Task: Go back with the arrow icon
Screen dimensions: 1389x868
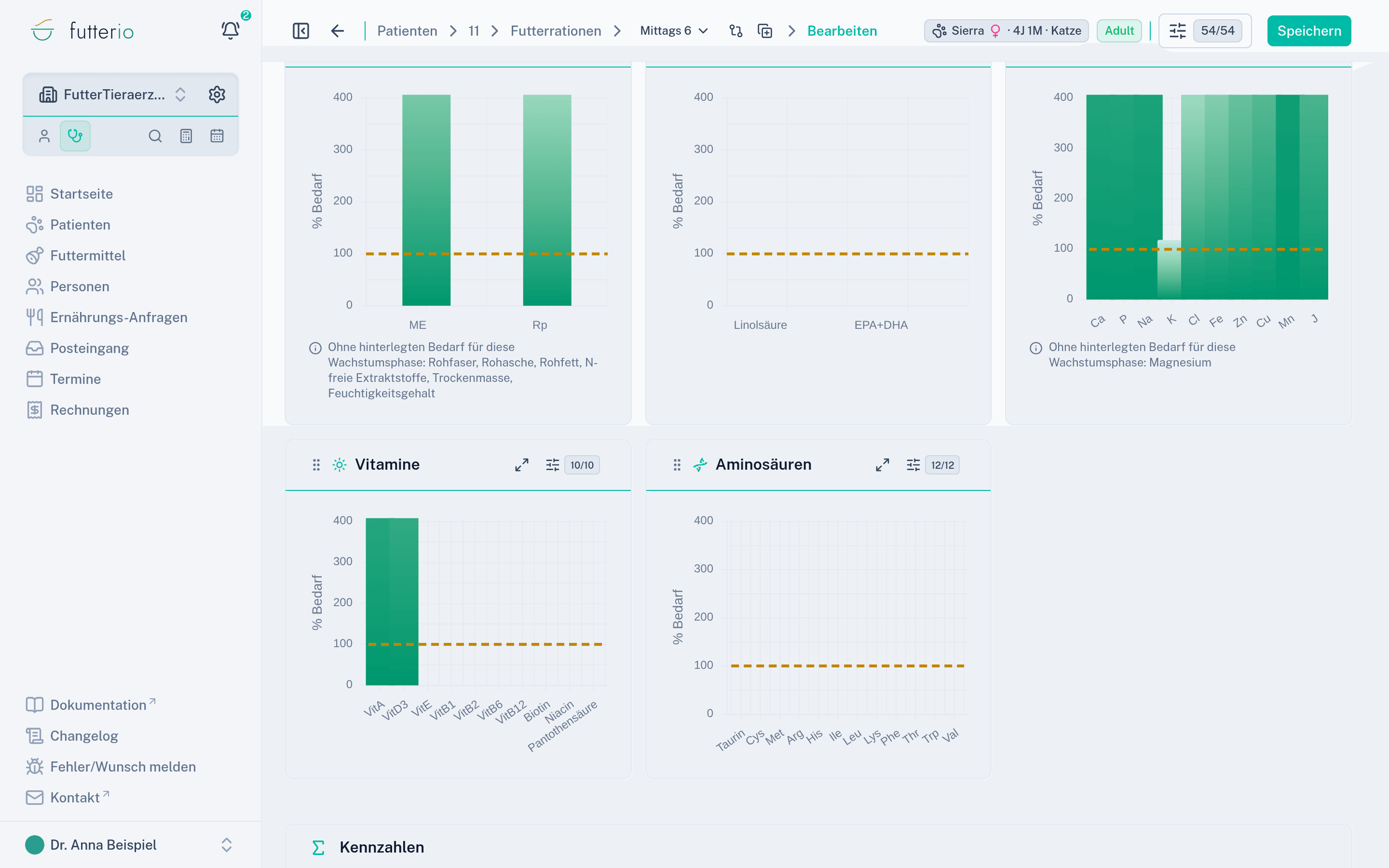Action: 338,31
